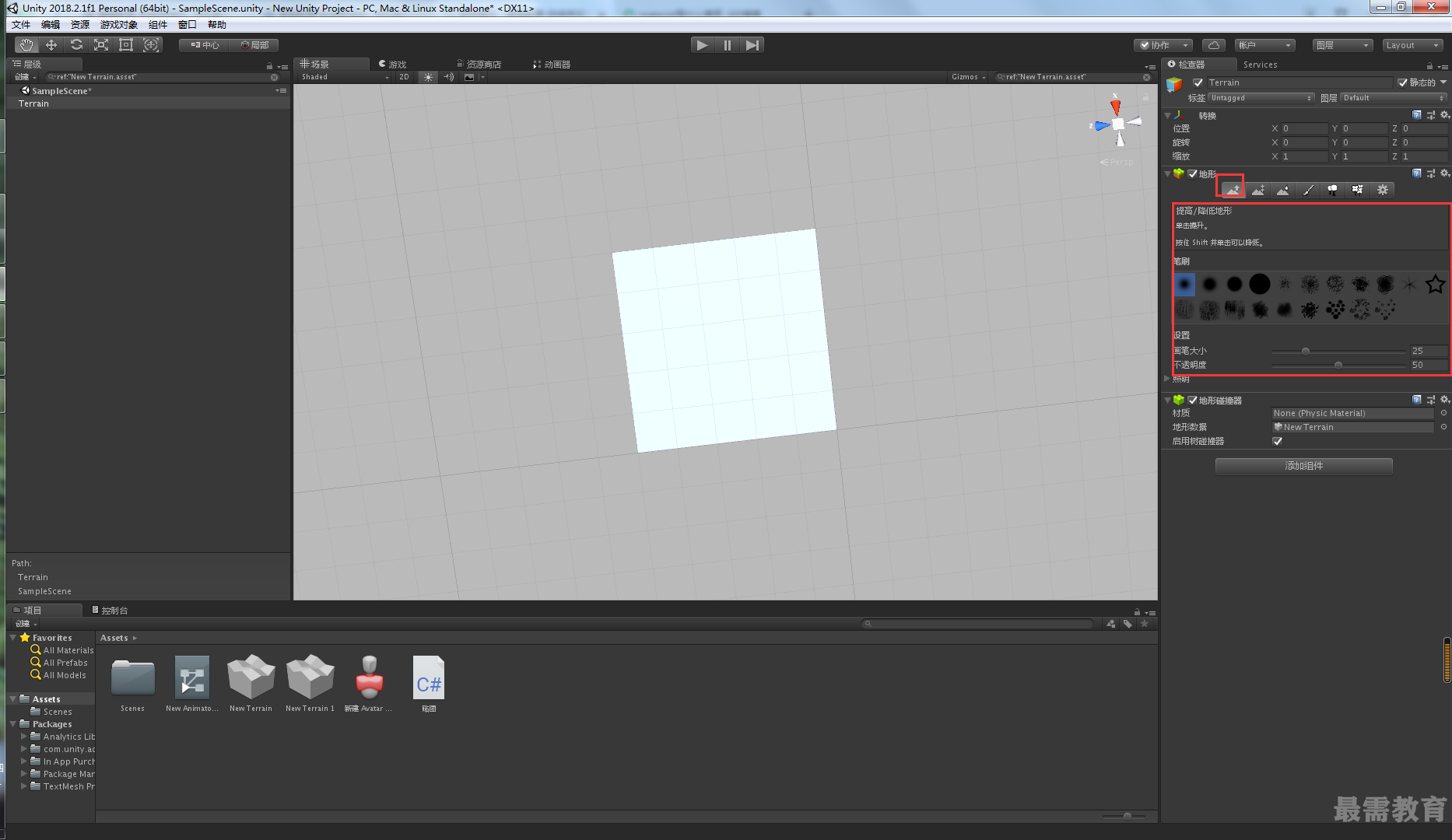Open the Gizmos dropdown
This screenshot has height=840, width=1452.
click(x=969, y=77)
